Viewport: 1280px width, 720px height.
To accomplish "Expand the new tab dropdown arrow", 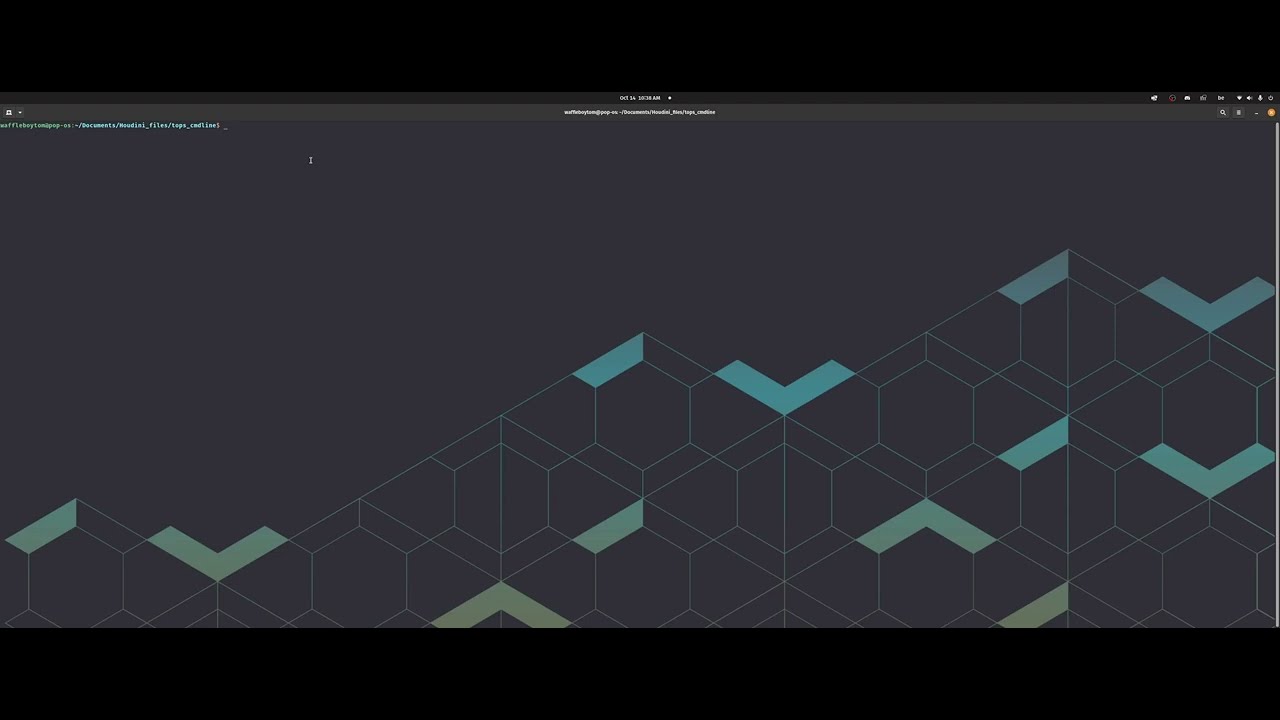I will pyautogui.click(x=19, y=112).
